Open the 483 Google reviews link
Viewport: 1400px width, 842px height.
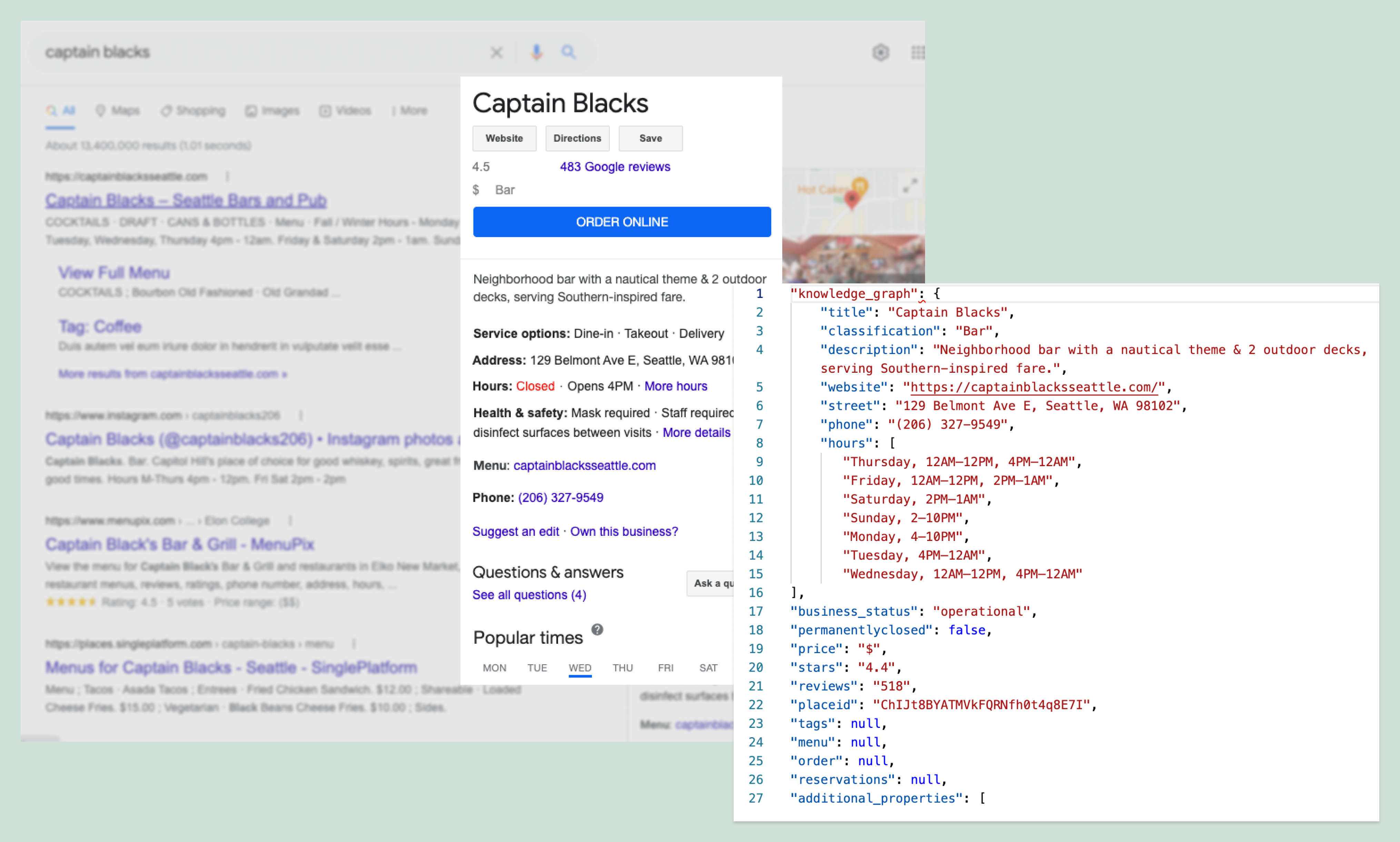(x=615, y=167)
